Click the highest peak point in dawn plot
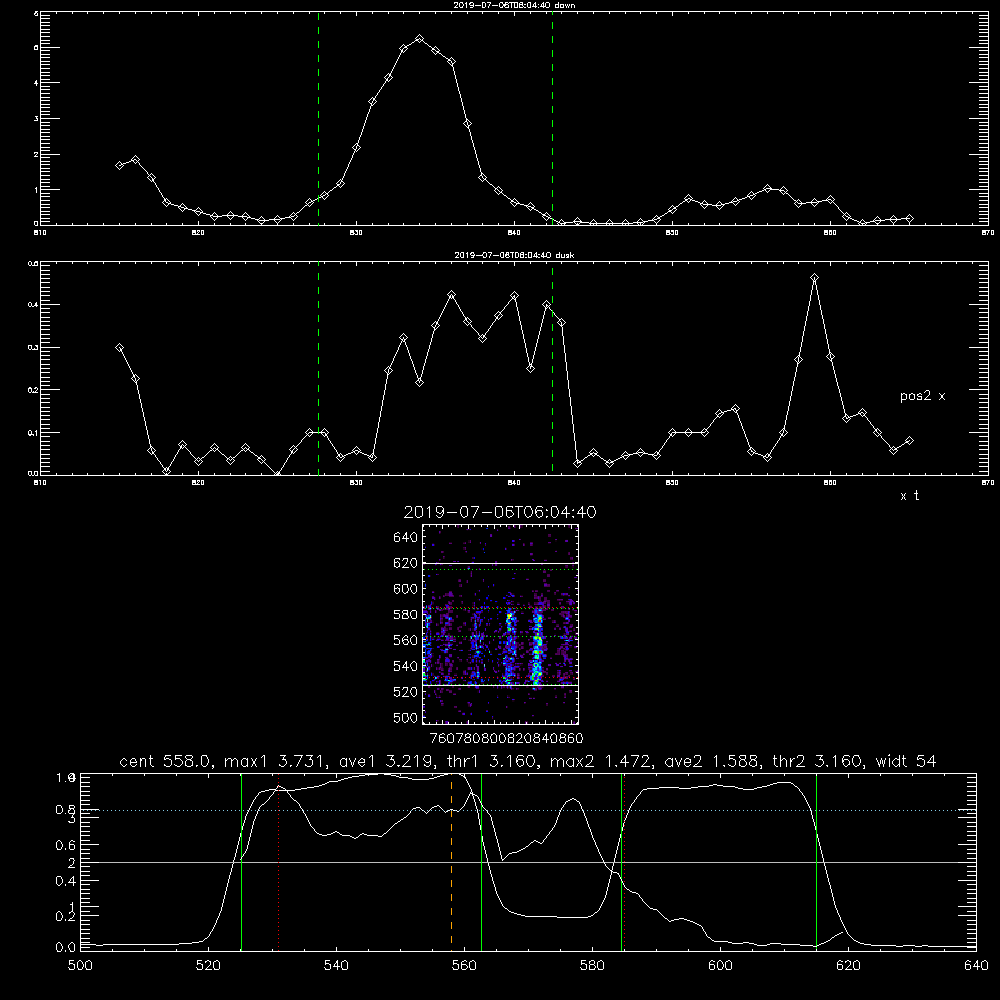 (419, 39)
